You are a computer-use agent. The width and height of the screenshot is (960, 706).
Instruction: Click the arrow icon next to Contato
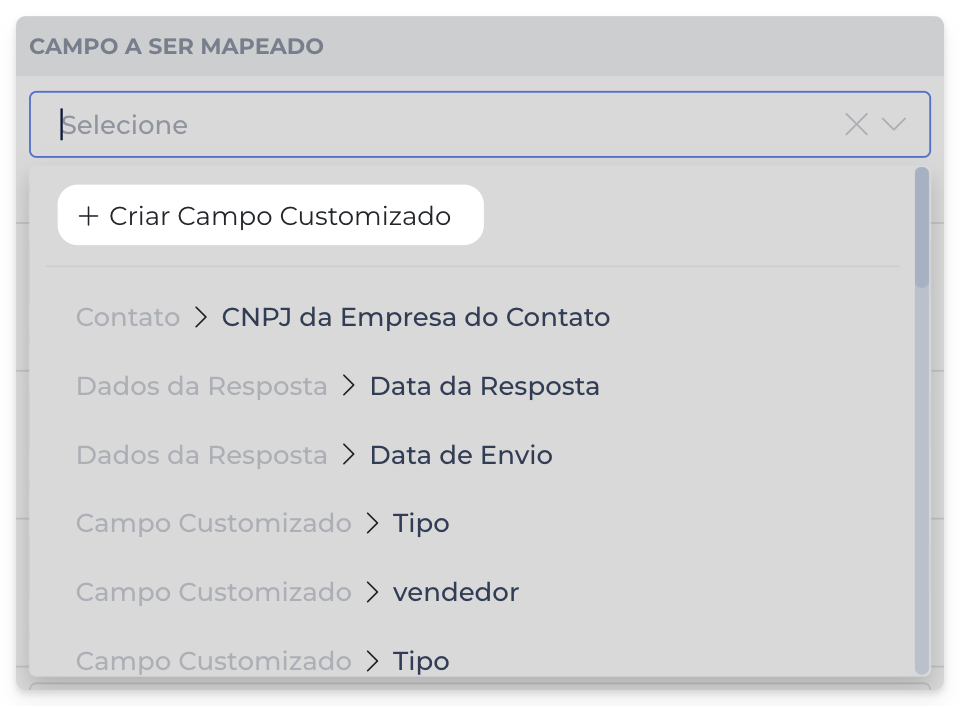coord(200,318)
